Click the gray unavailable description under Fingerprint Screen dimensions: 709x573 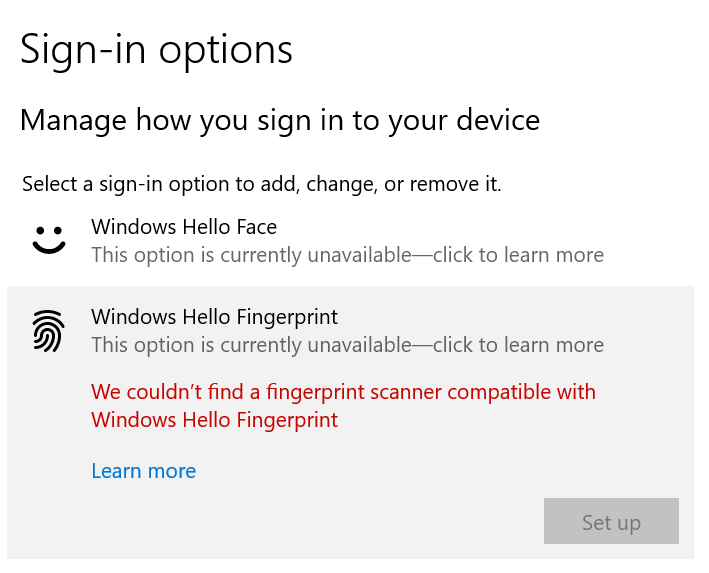[x=347, y=345]
